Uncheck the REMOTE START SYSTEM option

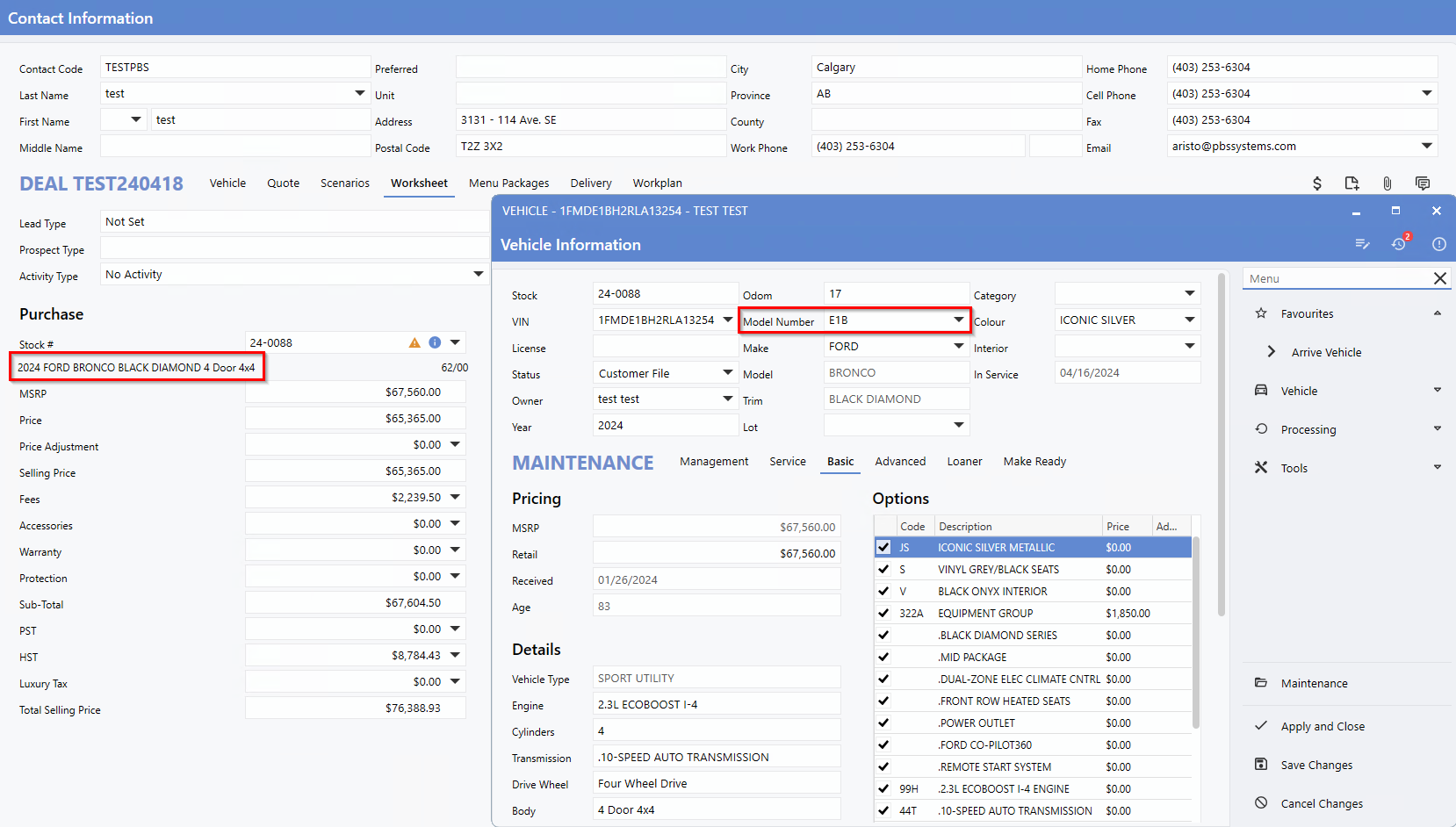click(x=883, y=766)
